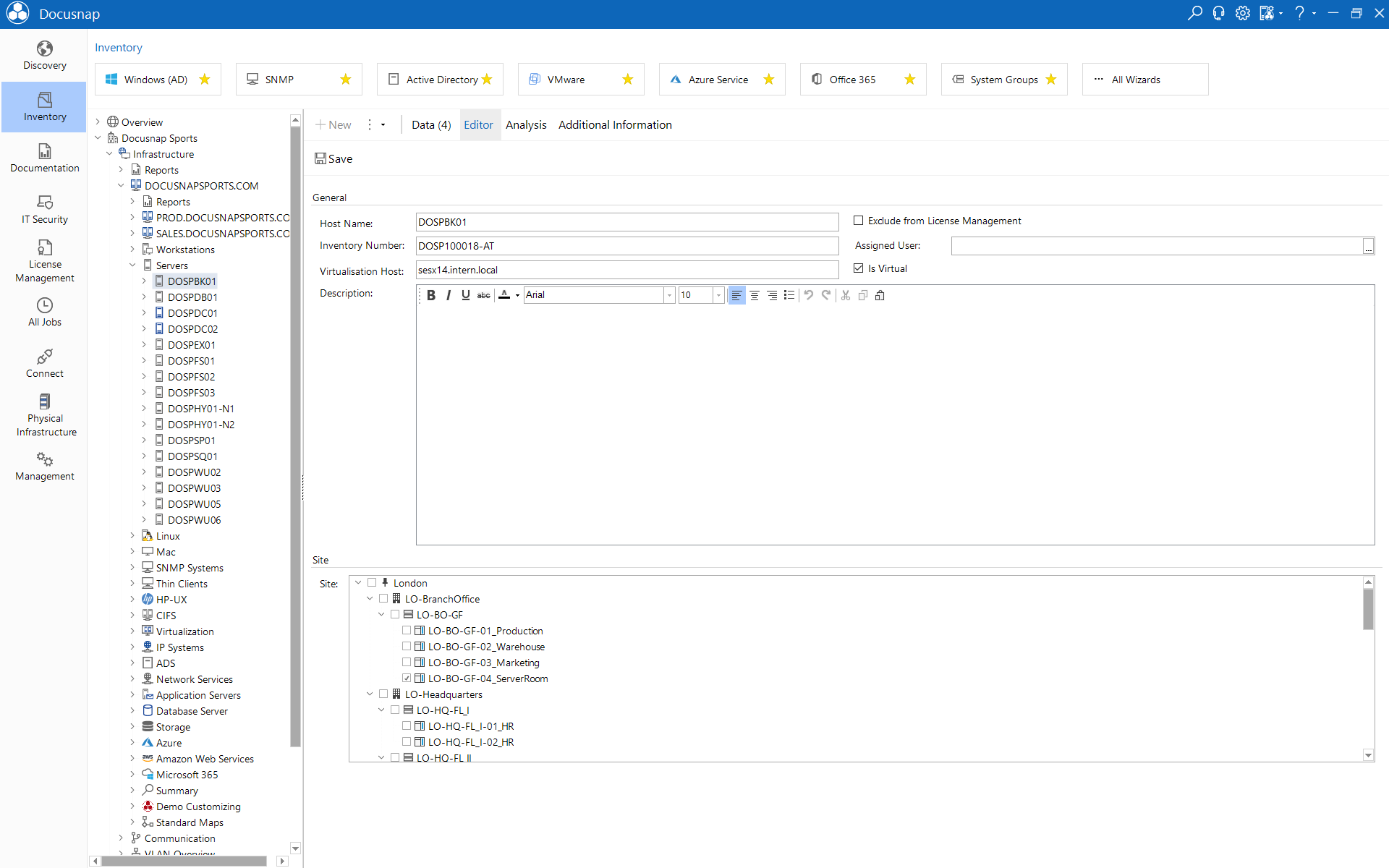Image resolution: width=1389 pixels, height=868 pixels.
Task: Toggle favorite star on SNMP wizard
Action: (346, 80)
